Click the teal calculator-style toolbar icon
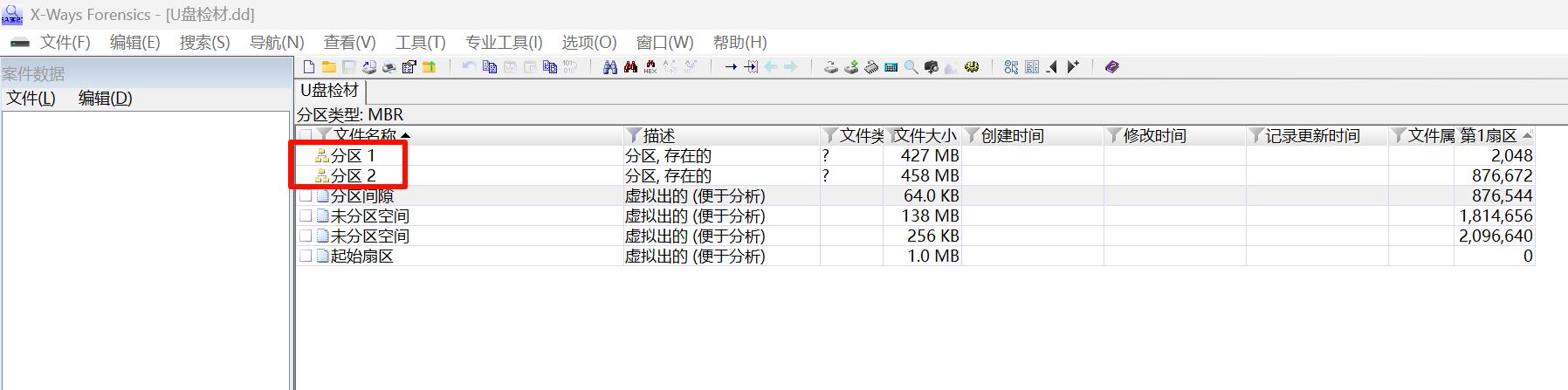This screenshot has width=1568, height=390. point(891,67)
